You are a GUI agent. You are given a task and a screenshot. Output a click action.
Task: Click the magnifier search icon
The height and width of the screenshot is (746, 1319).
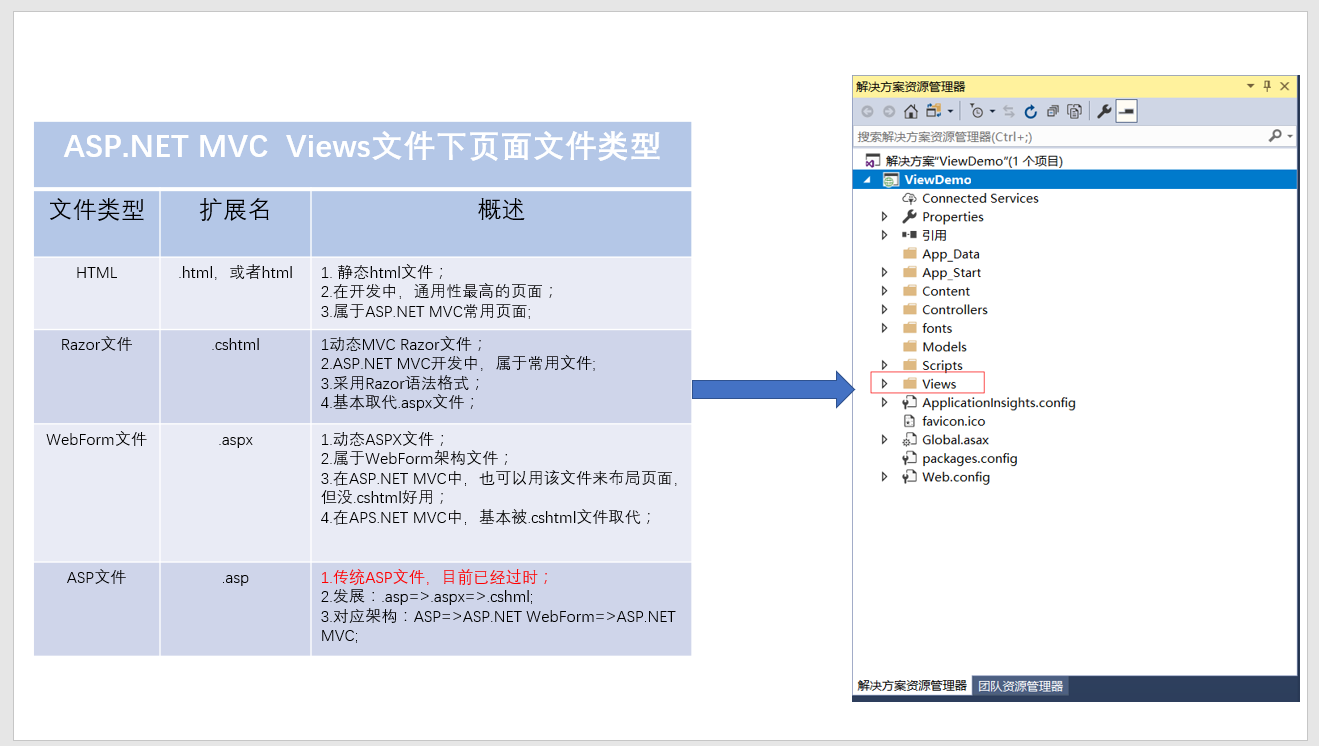[x=1275, y=135]
